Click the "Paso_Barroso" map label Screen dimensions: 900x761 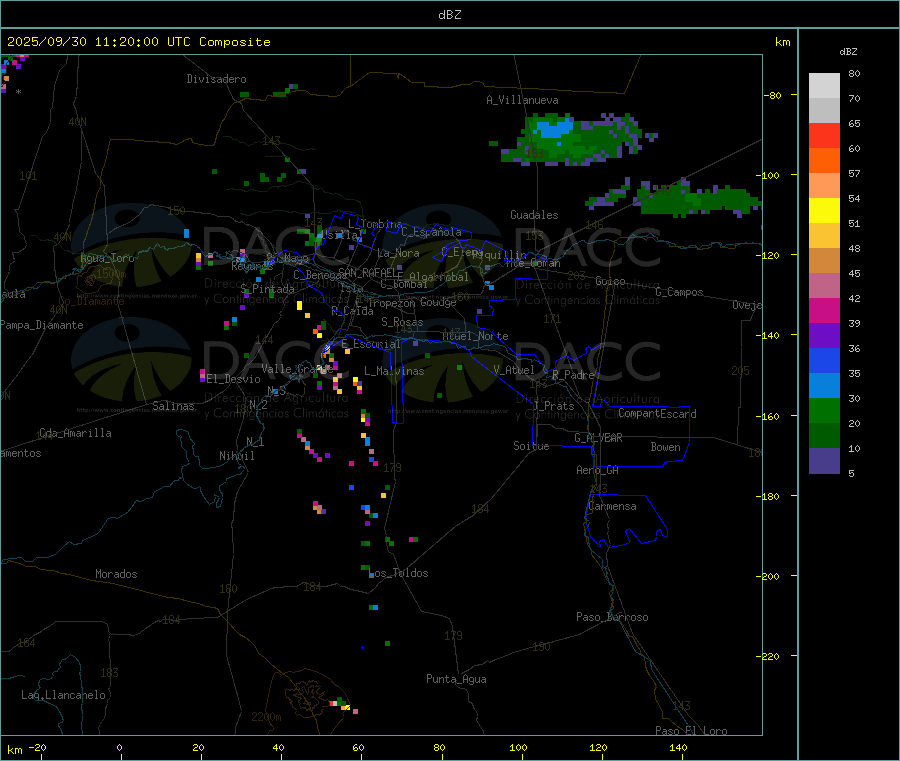tap(612, 618)
